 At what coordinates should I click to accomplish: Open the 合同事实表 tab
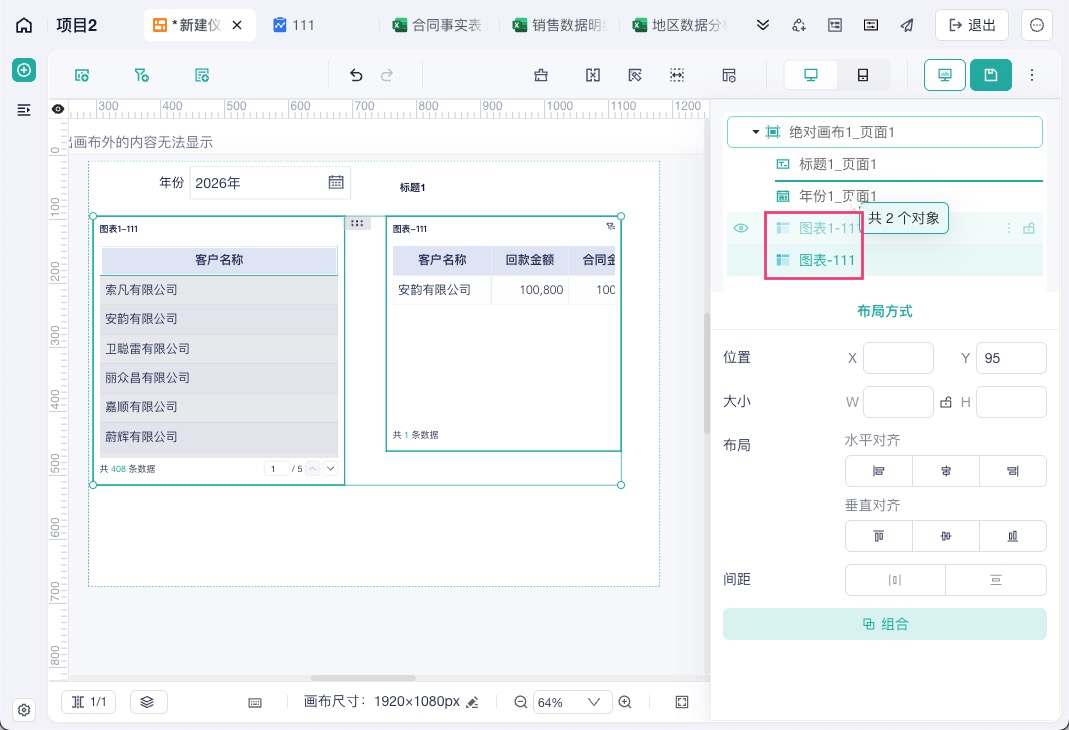click(x=437, y=25)
